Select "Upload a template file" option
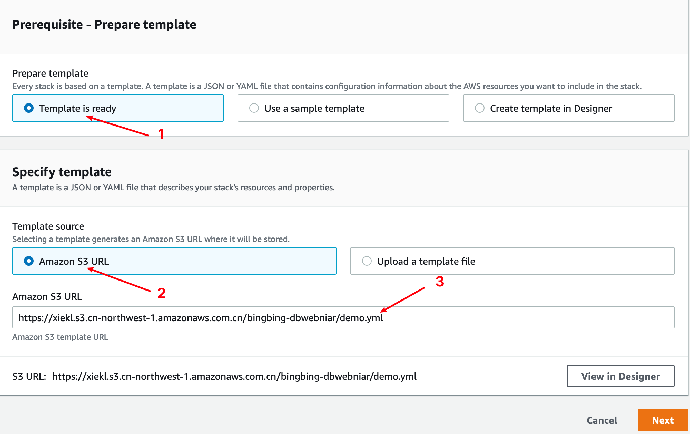 coord(366,261)
